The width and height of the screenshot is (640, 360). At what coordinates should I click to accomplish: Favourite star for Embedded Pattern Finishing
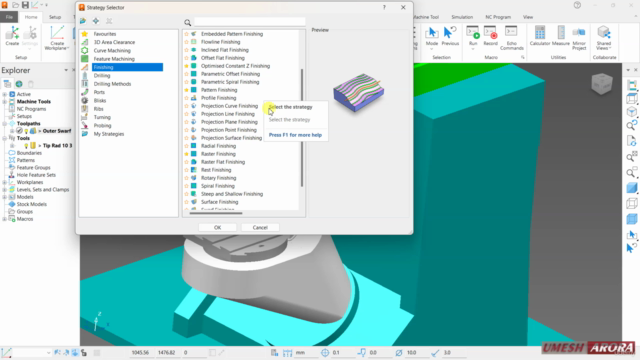187,34
